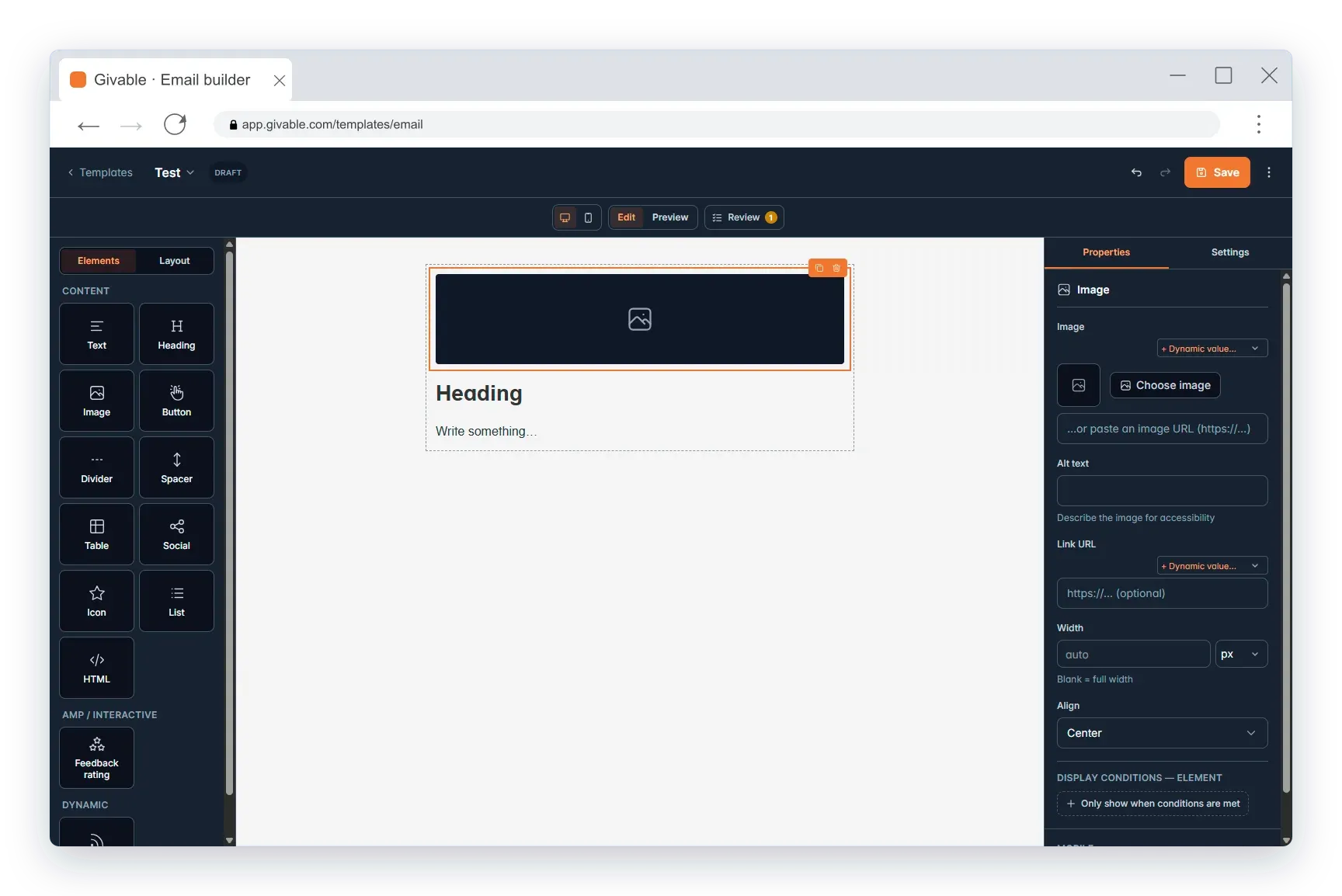1342x896 pixels.
Task: Go back to Templates
Action: [x=100, y=172]
